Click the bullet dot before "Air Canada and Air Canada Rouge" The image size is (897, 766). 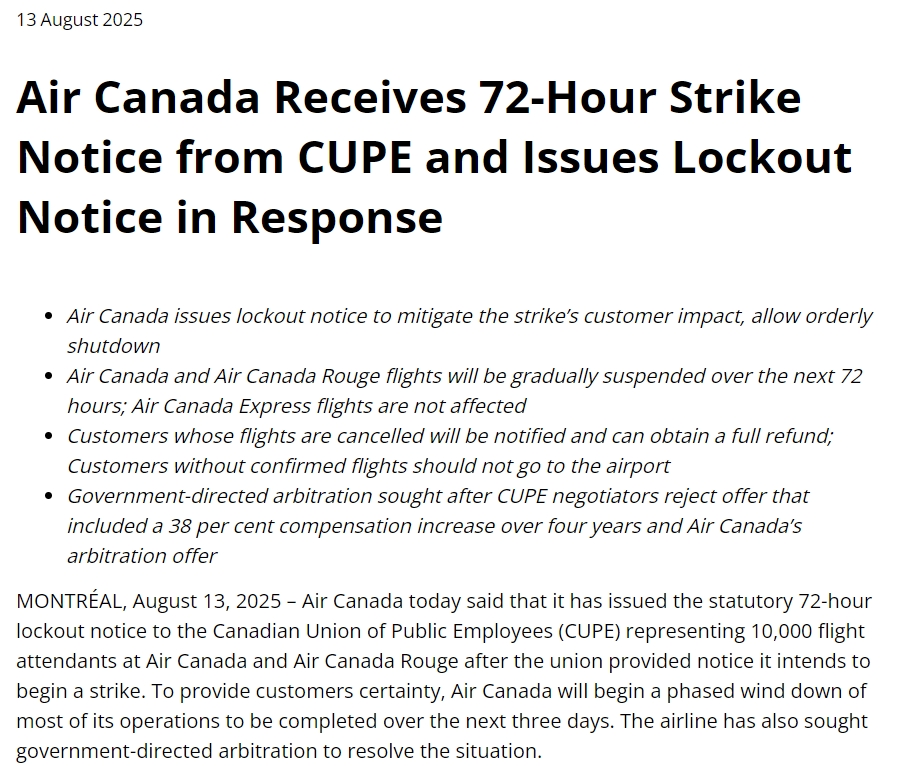[x=48, y=377]
